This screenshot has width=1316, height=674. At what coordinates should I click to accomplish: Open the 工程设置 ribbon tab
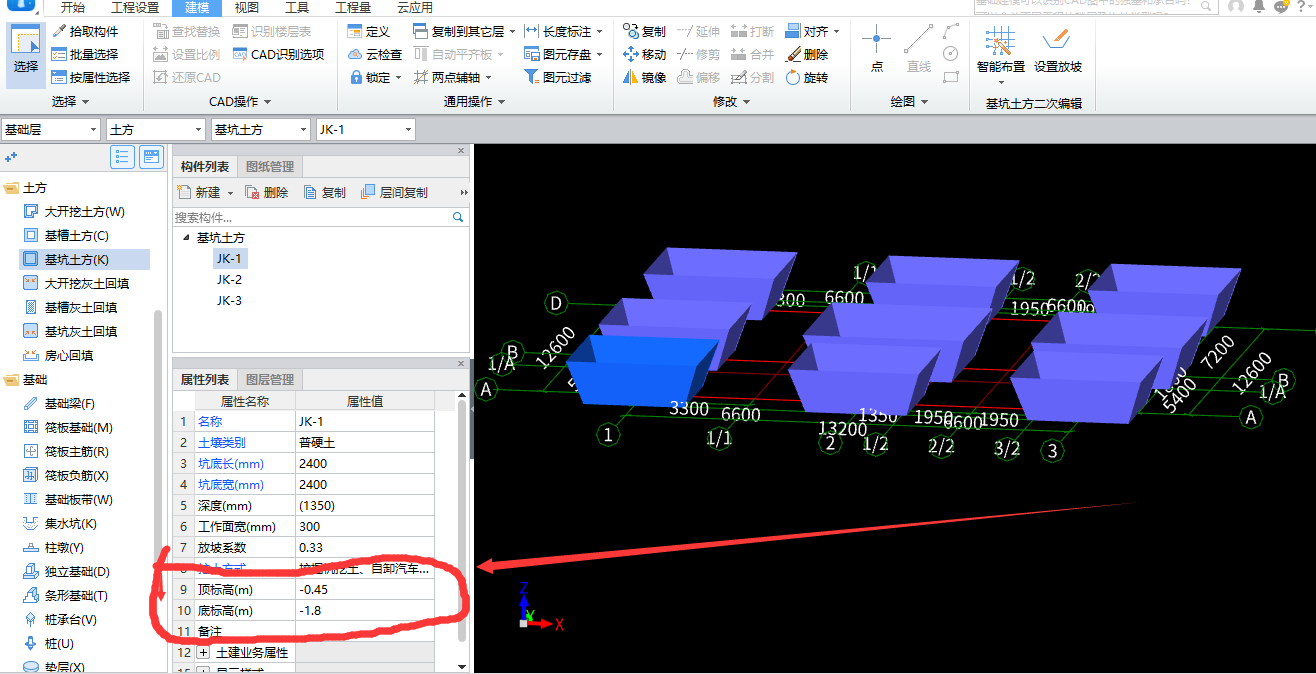(135, 7)
